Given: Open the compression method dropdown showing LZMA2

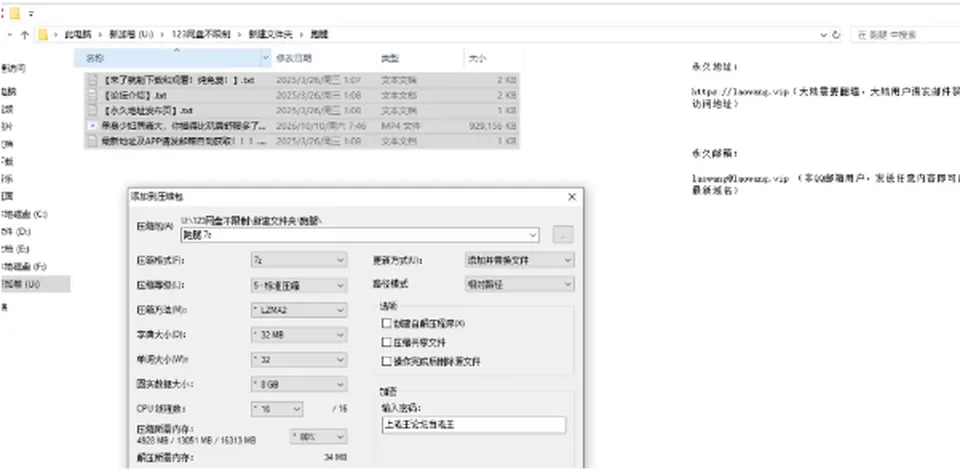Looking at the screenshot, I should point(299,310).
